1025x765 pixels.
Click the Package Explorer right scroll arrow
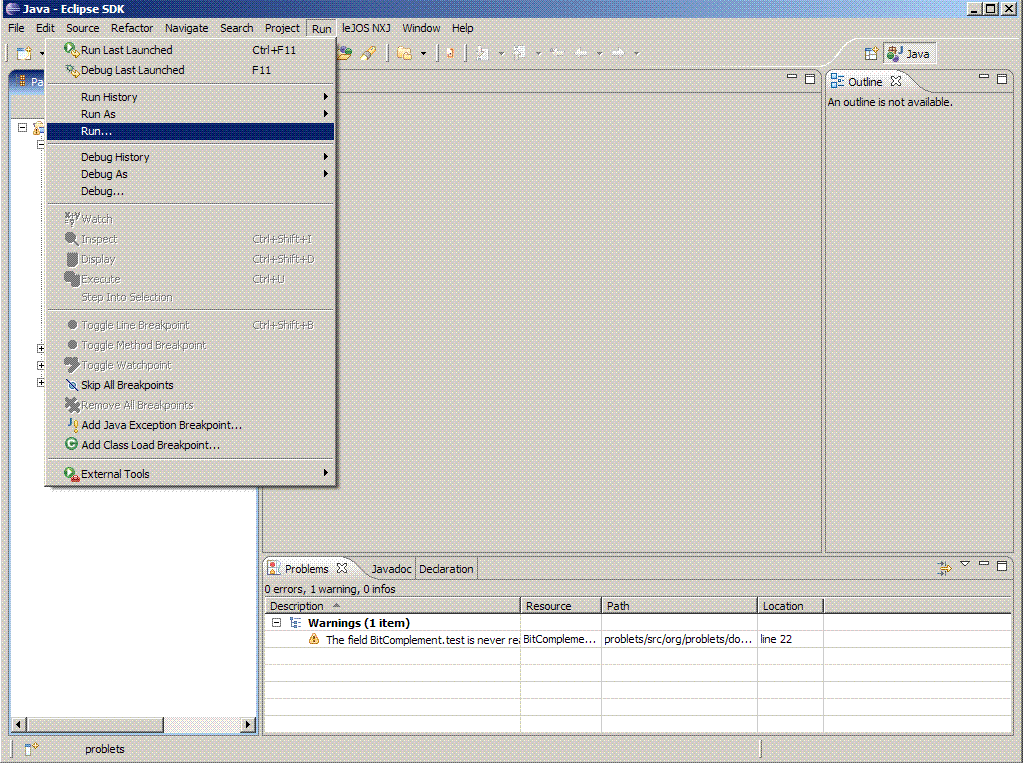coord(248,724)
